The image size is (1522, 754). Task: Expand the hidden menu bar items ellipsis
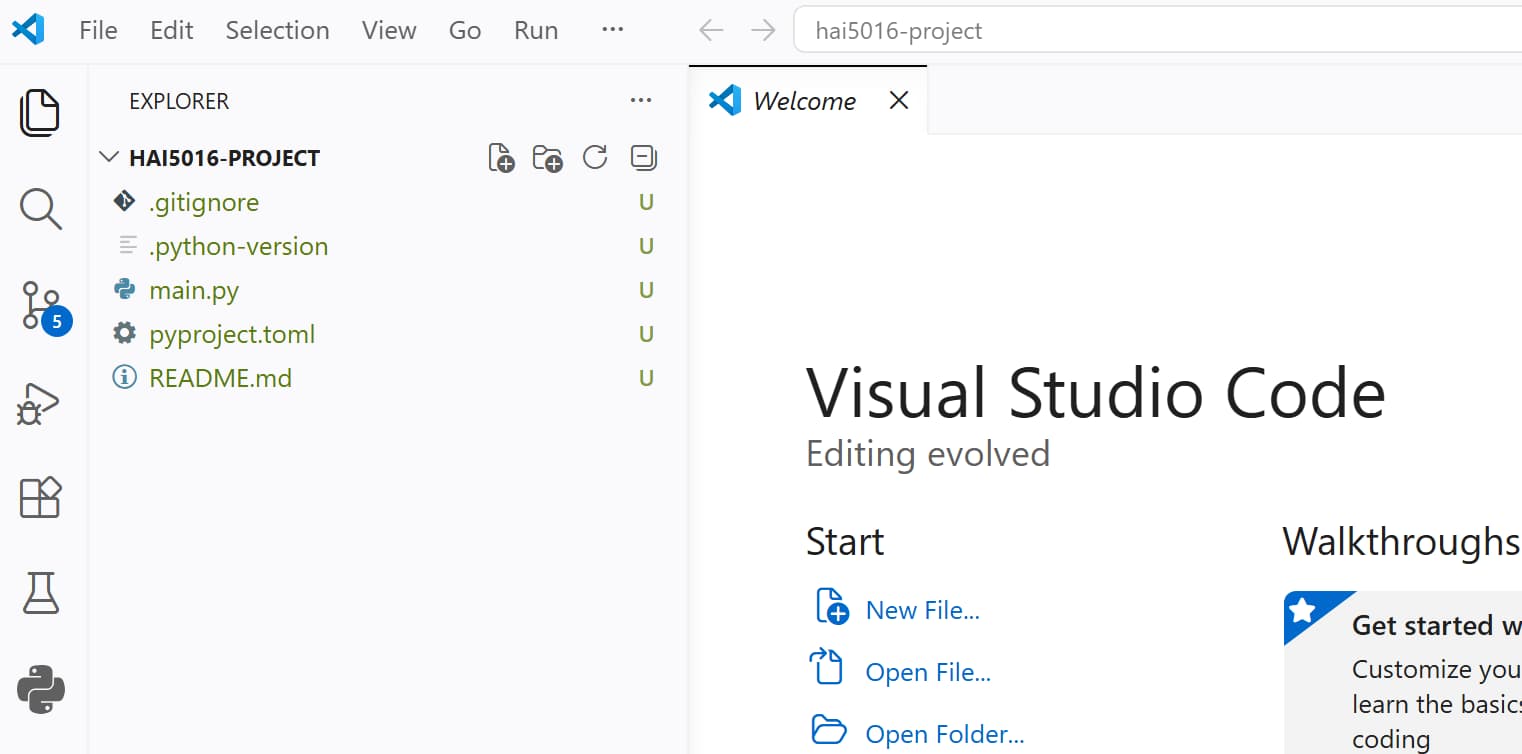tap(612, 30)
